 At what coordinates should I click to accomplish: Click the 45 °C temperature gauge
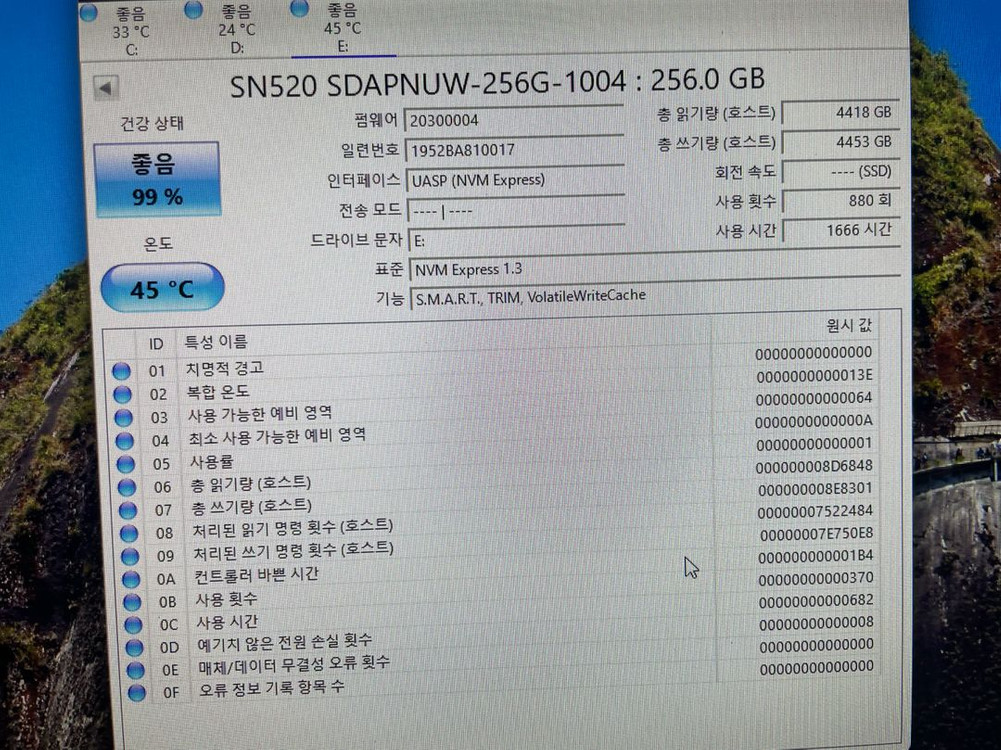tap(162, 288)
